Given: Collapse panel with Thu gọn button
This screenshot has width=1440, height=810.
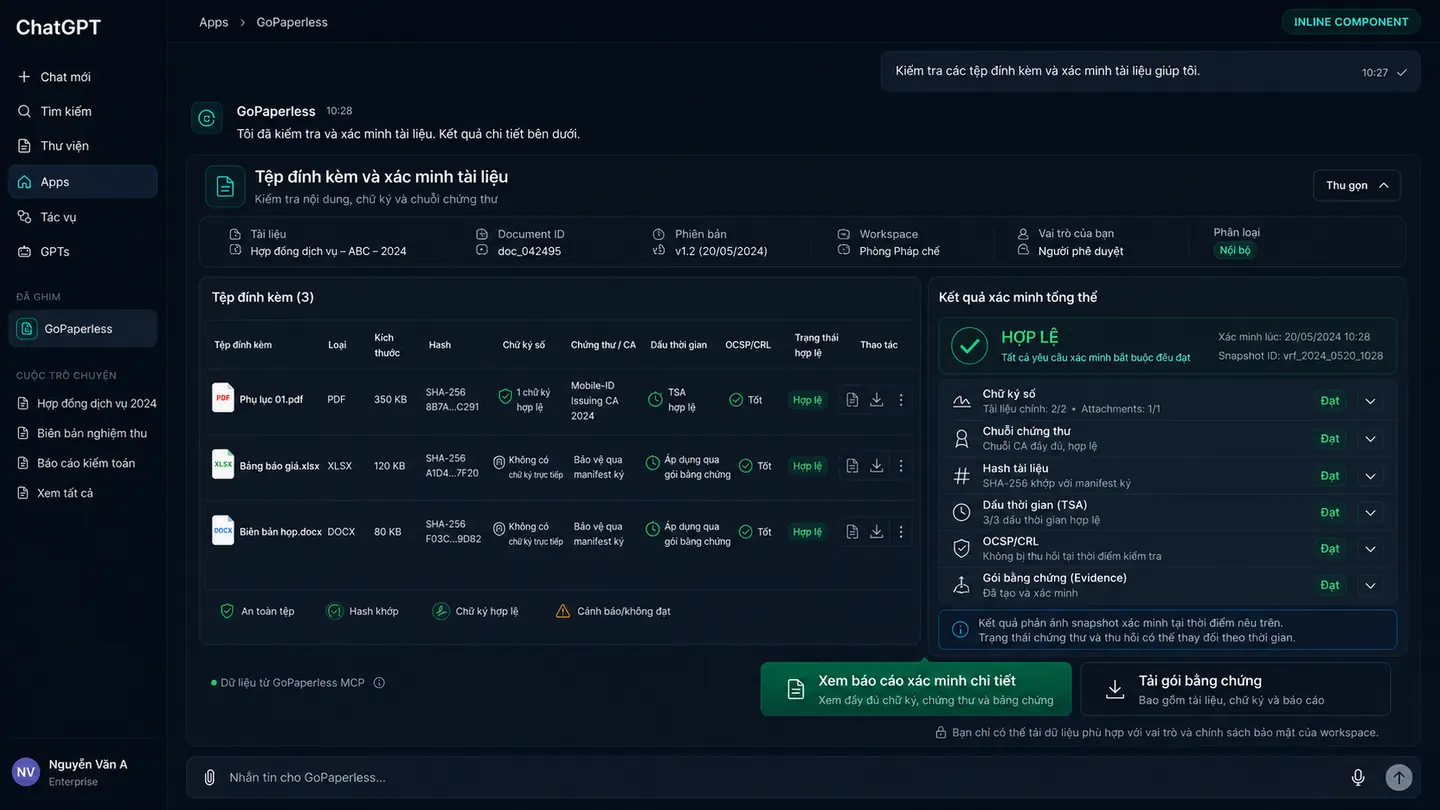Looking at the screenshot, I should pos(1357,185).
